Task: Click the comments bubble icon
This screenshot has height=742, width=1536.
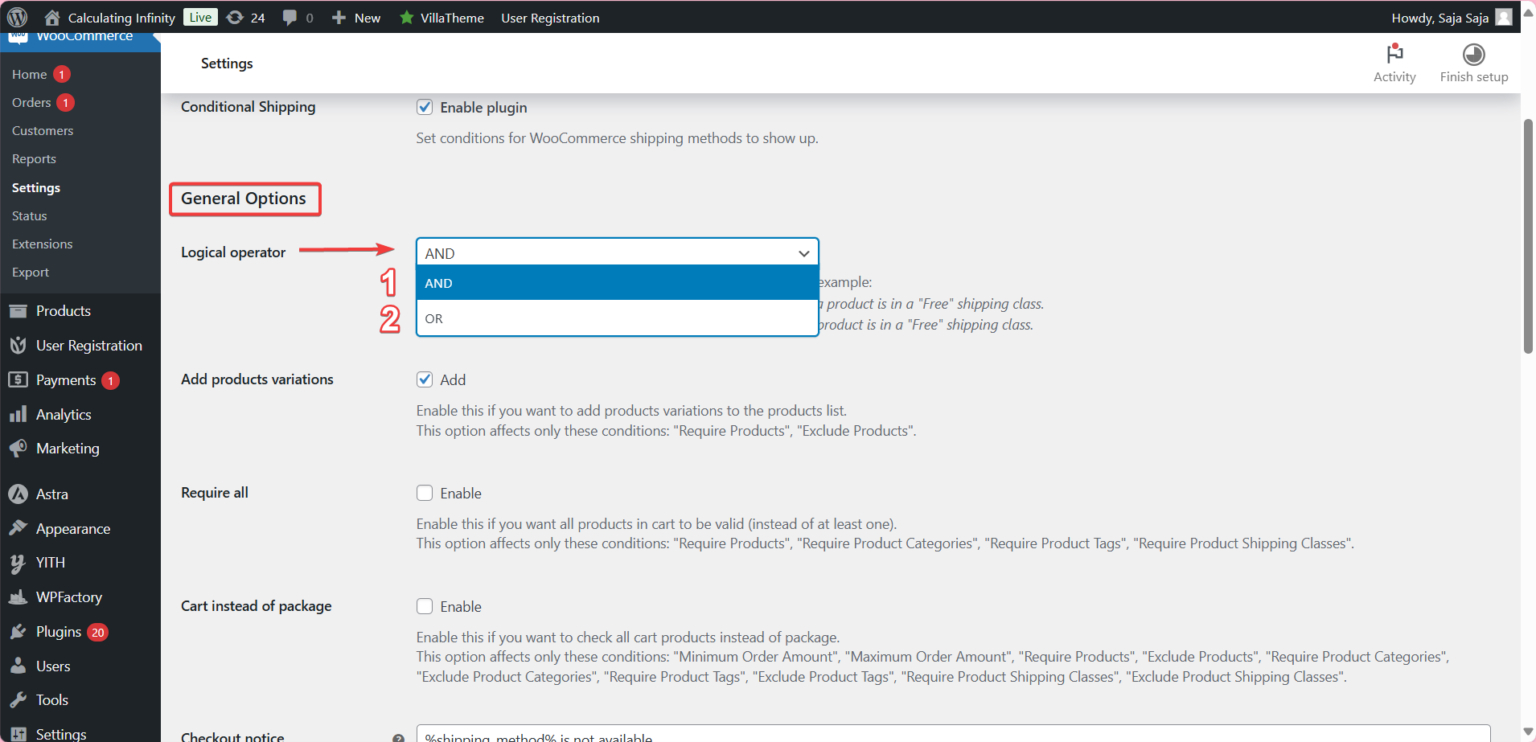Action: coord(290,17)
